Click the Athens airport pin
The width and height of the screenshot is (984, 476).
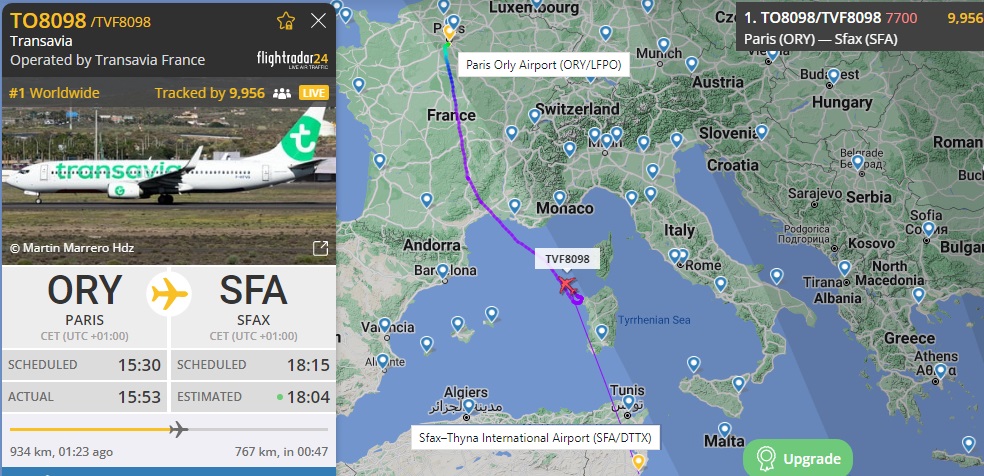point(940,371)
